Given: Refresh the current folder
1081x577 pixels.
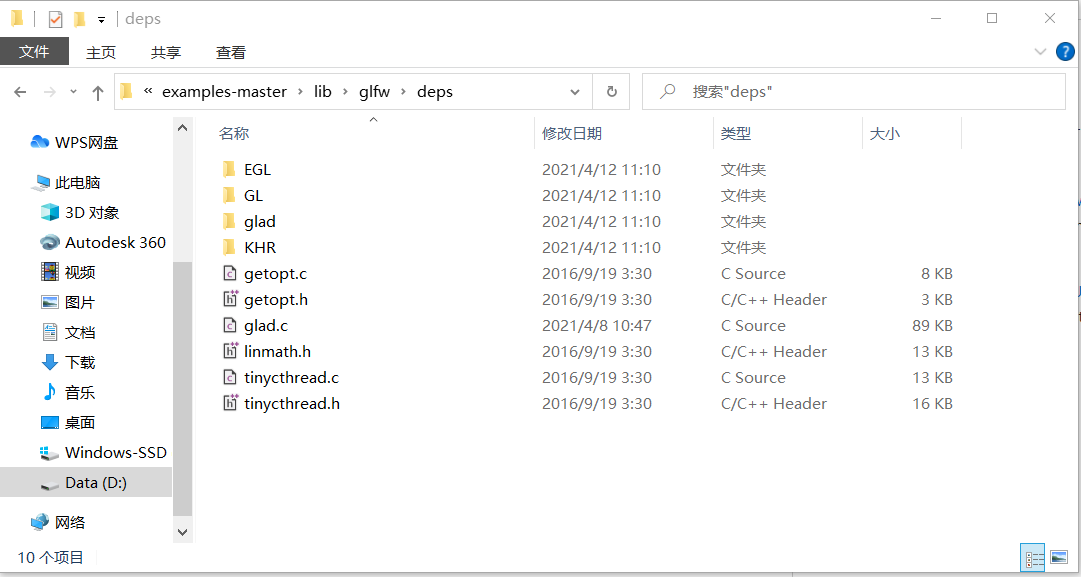Looking at the screenshot, I should [612, 92].
